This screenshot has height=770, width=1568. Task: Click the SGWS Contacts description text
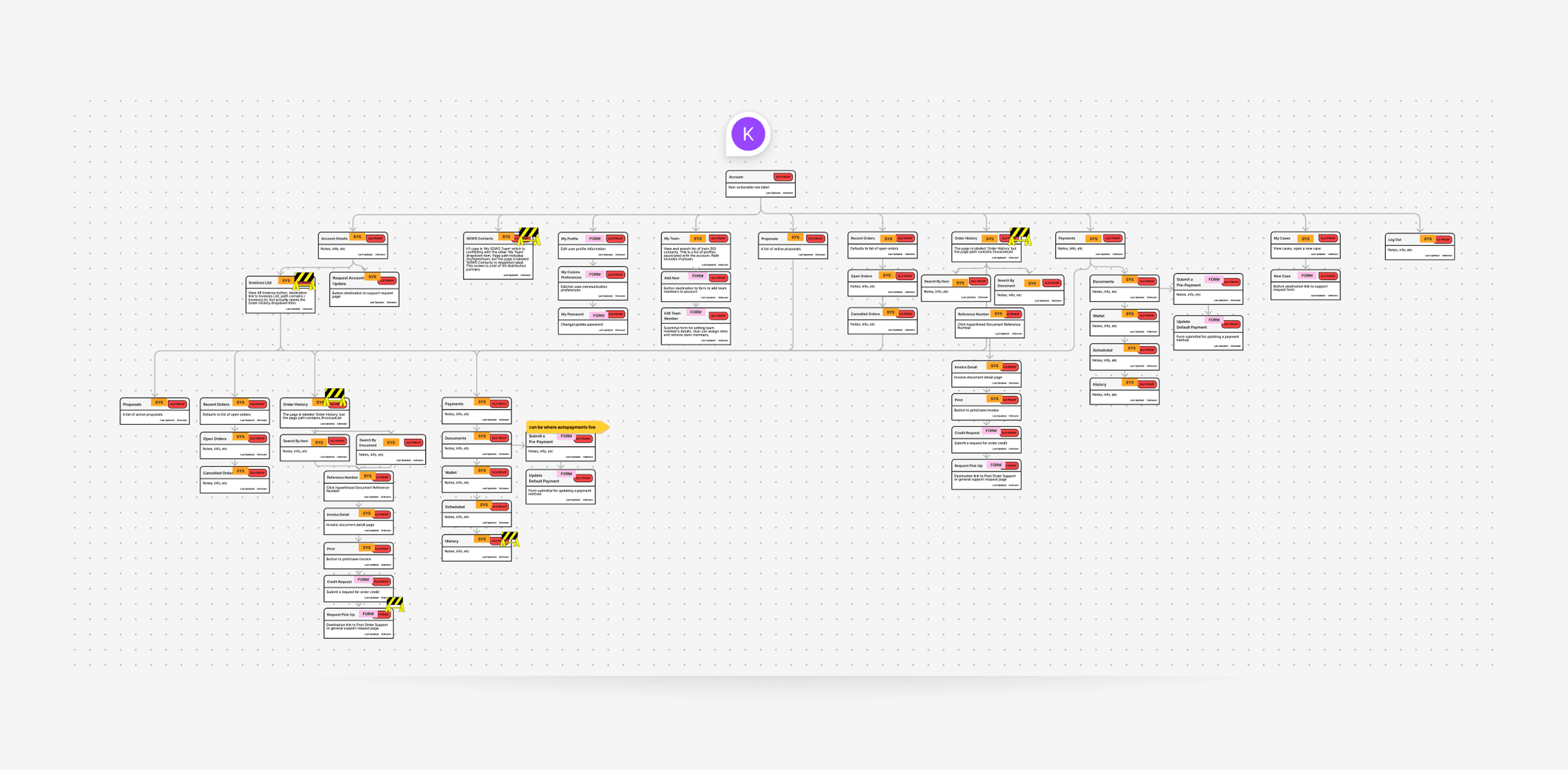(497, 259)
